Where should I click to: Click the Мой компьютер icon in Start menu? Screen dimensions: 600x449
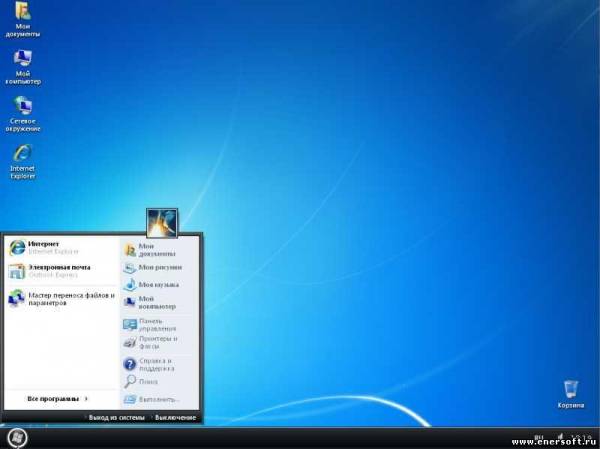click(x=130, y=302)
